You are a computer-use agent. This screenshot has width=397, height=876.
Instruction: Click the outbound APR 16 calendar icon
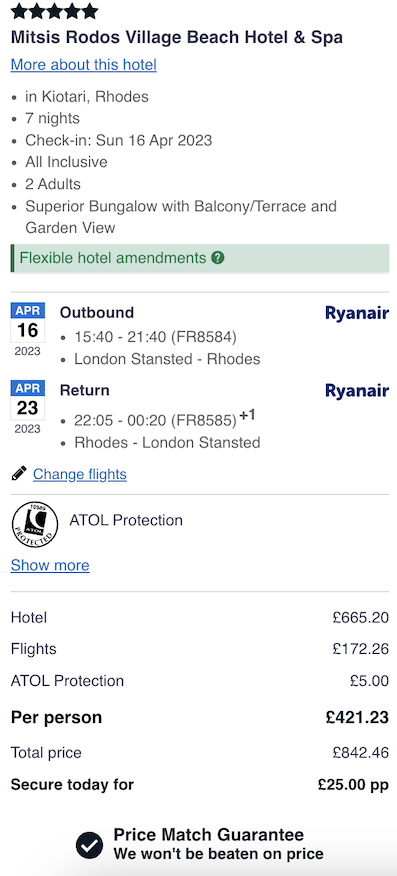pos(27,330)
